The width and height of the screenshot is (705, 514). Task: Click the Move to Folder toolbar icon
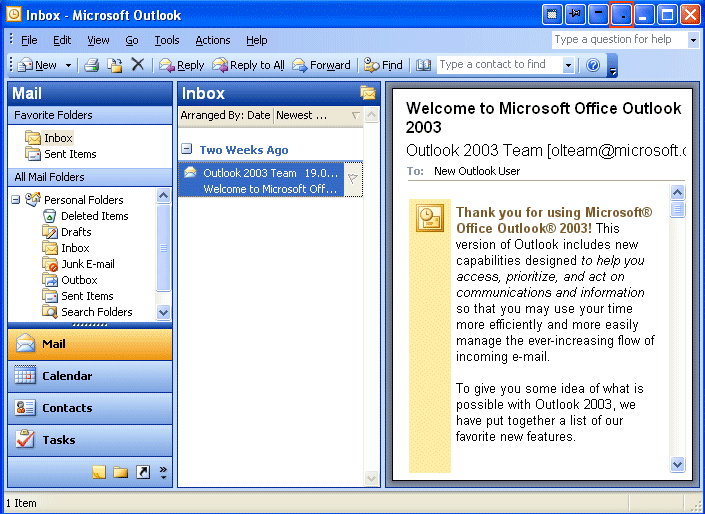coord(115,65)
